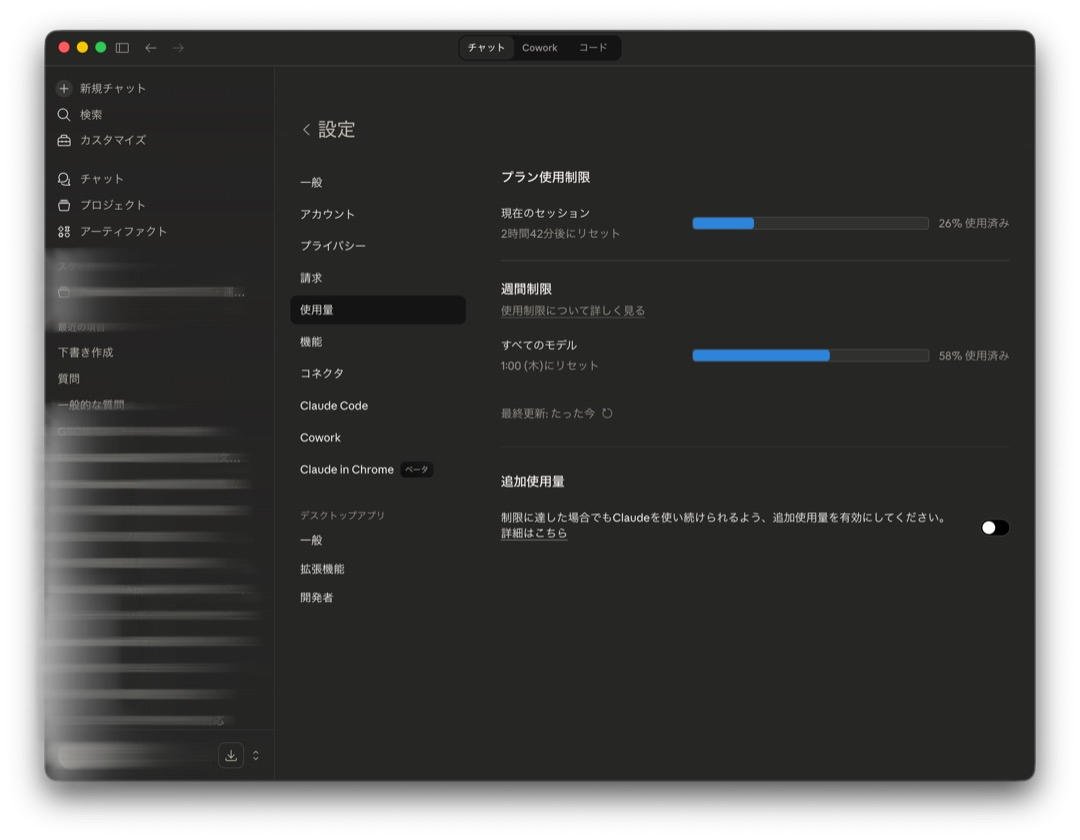The image size is (1080, 840).
Task: Open the 下書き作成 recent chat
Action: pyautogui.click(x=86, y=353)
